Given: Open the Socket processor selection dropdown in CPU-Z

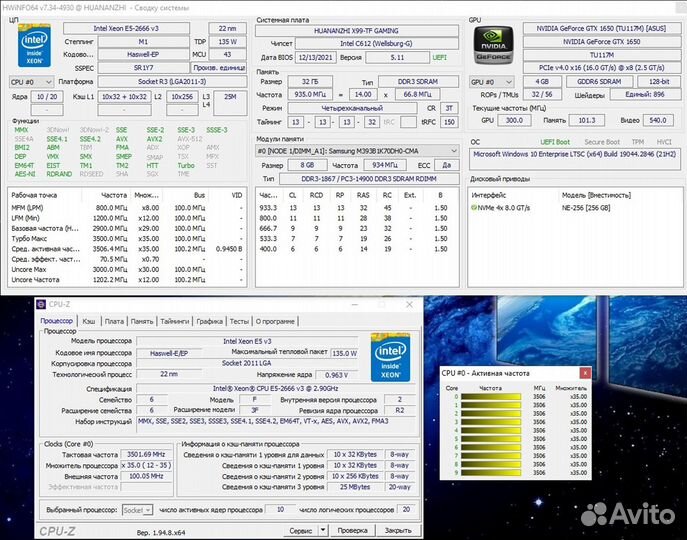Looking at the screenshot, I should 137,510.
